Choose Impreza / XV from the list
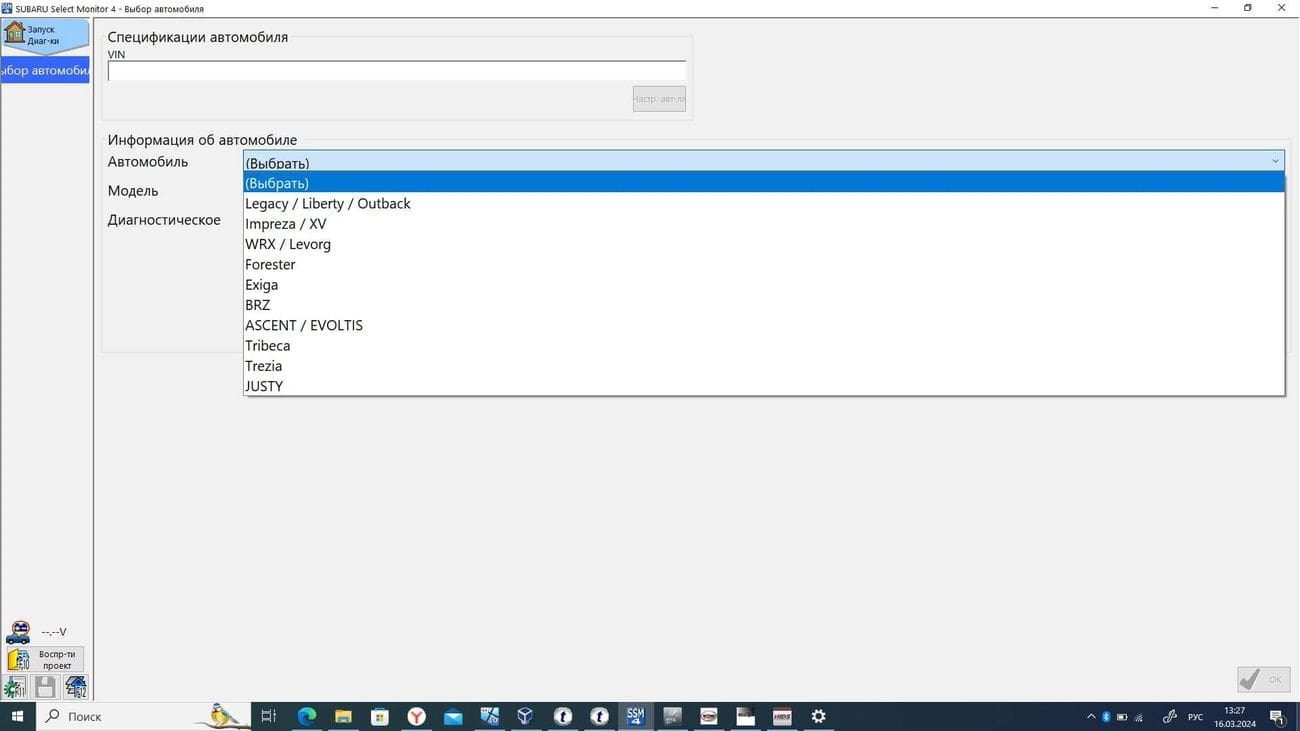This screenshot has width=1300, height=731. click(x=764, y=224)
